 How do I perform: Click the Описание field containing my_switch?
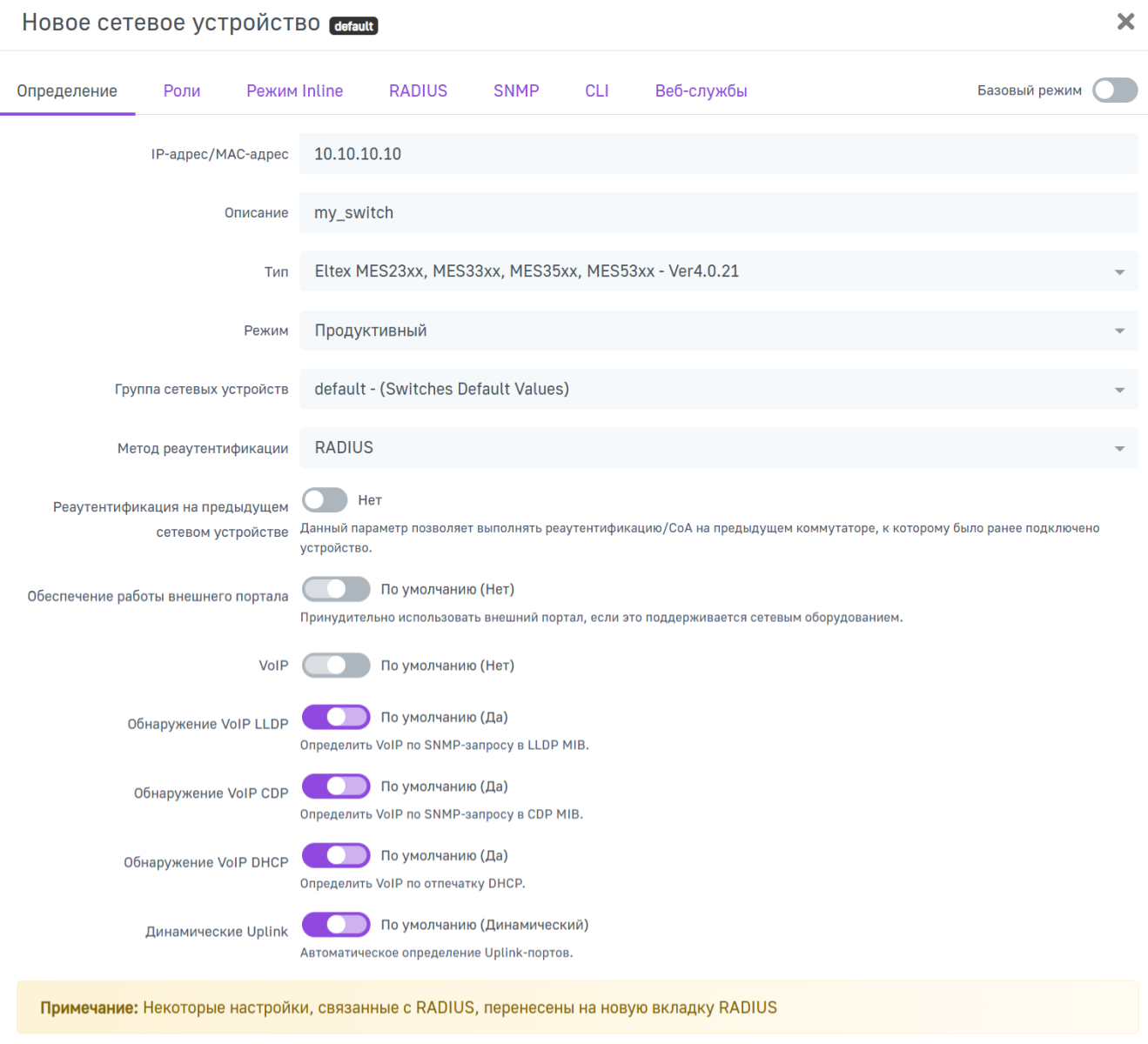click(718, 213)
